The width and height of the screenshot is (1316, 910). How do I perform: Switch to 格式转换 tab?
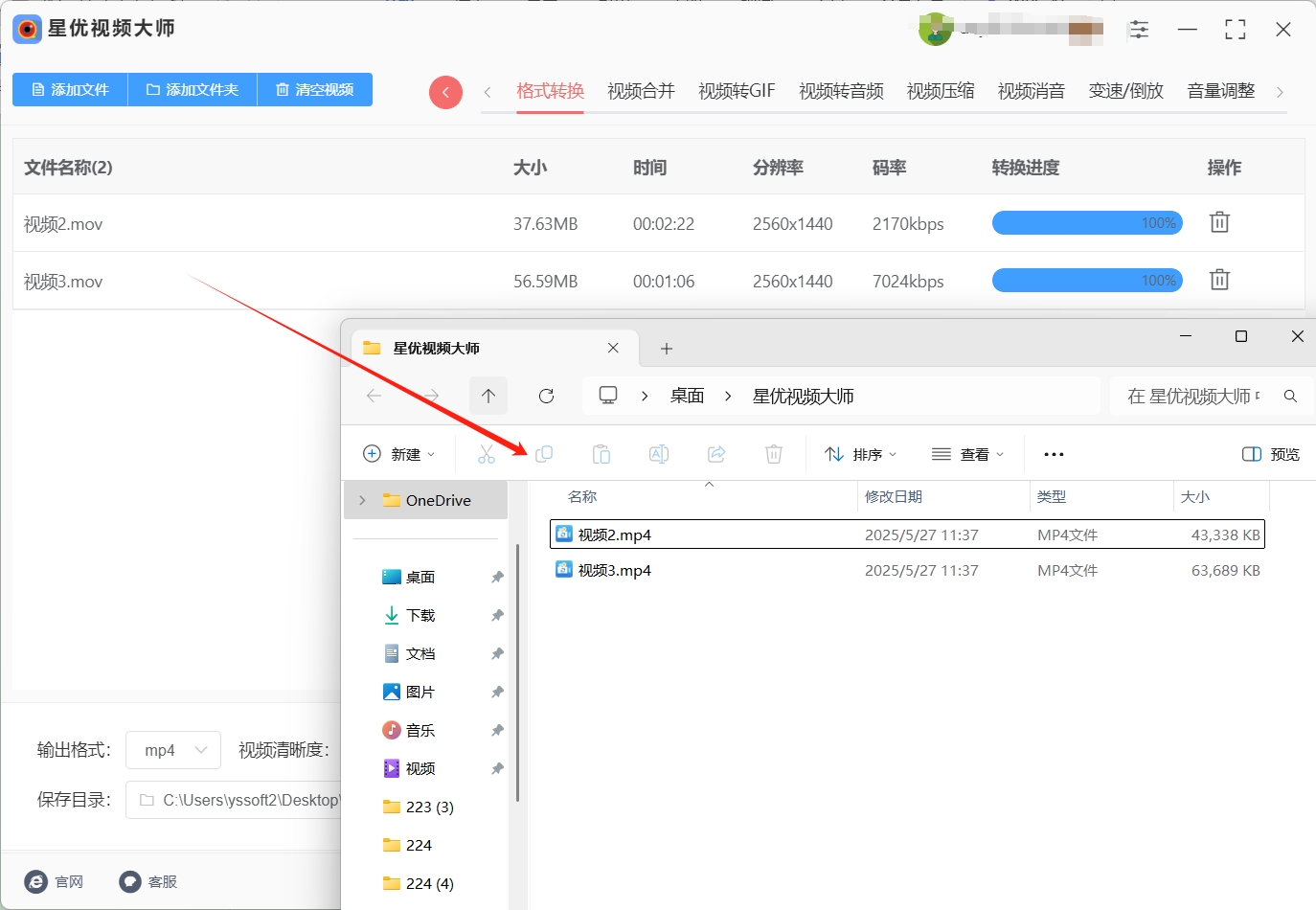tap(550, 91)
